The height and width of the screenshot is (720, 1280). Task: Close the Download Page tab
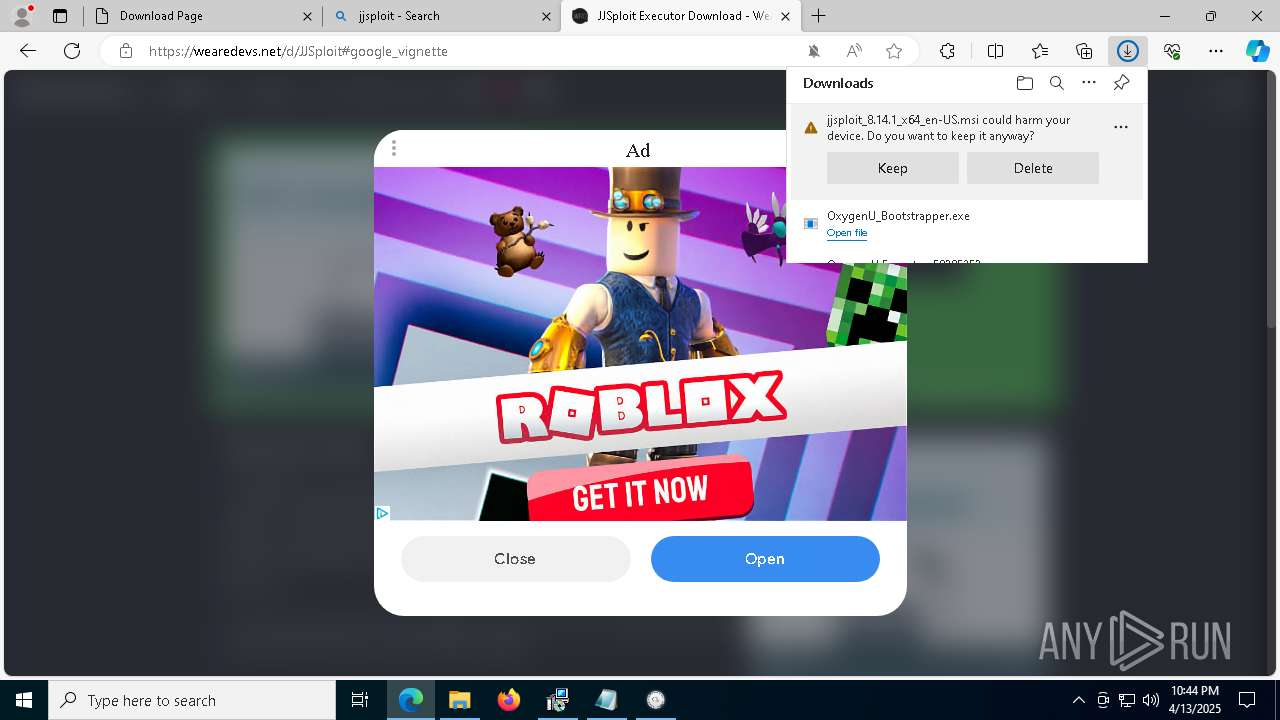pos(307,16)
